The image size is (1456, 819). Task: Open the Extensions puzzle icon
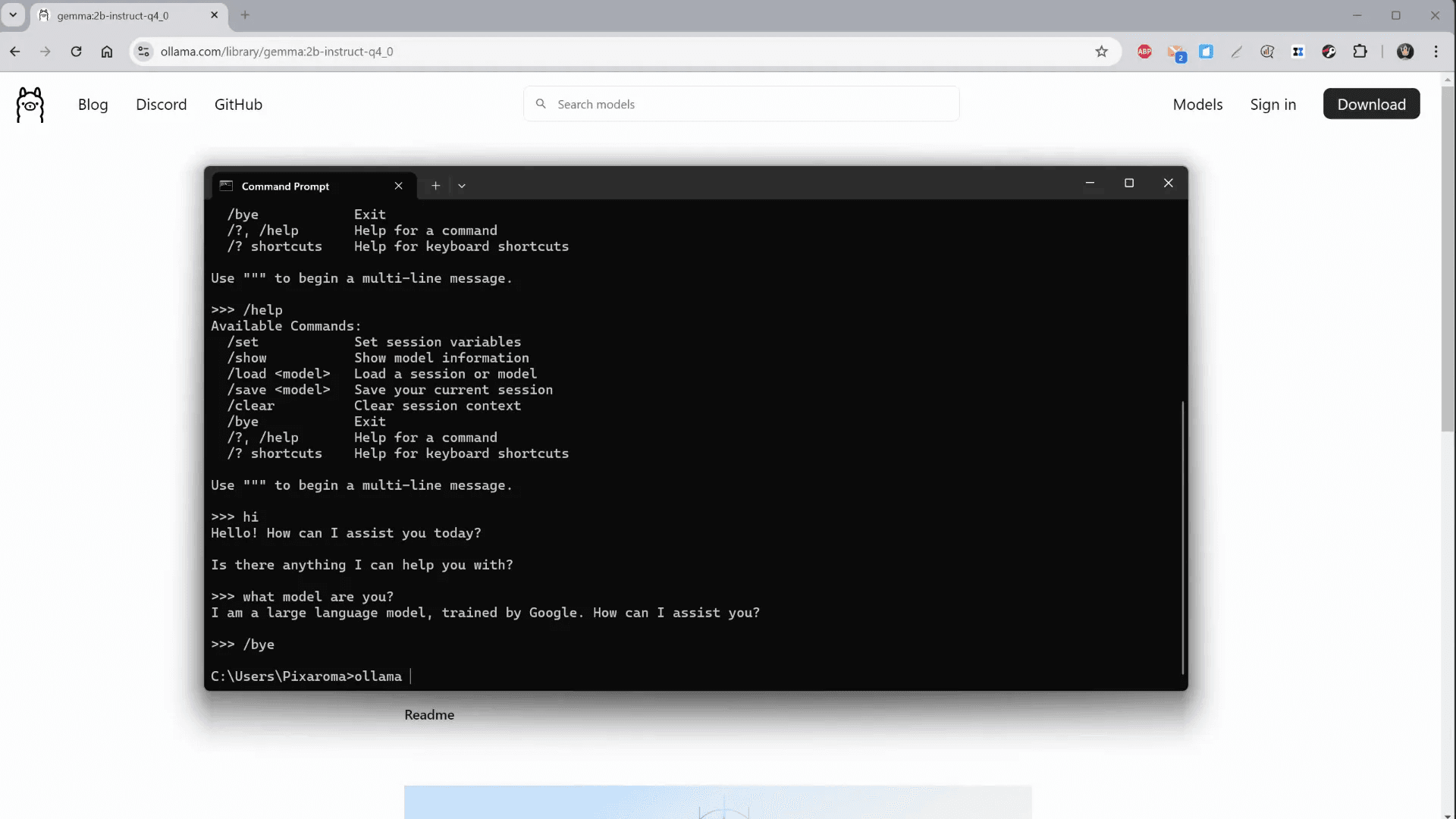[1360, 52]
